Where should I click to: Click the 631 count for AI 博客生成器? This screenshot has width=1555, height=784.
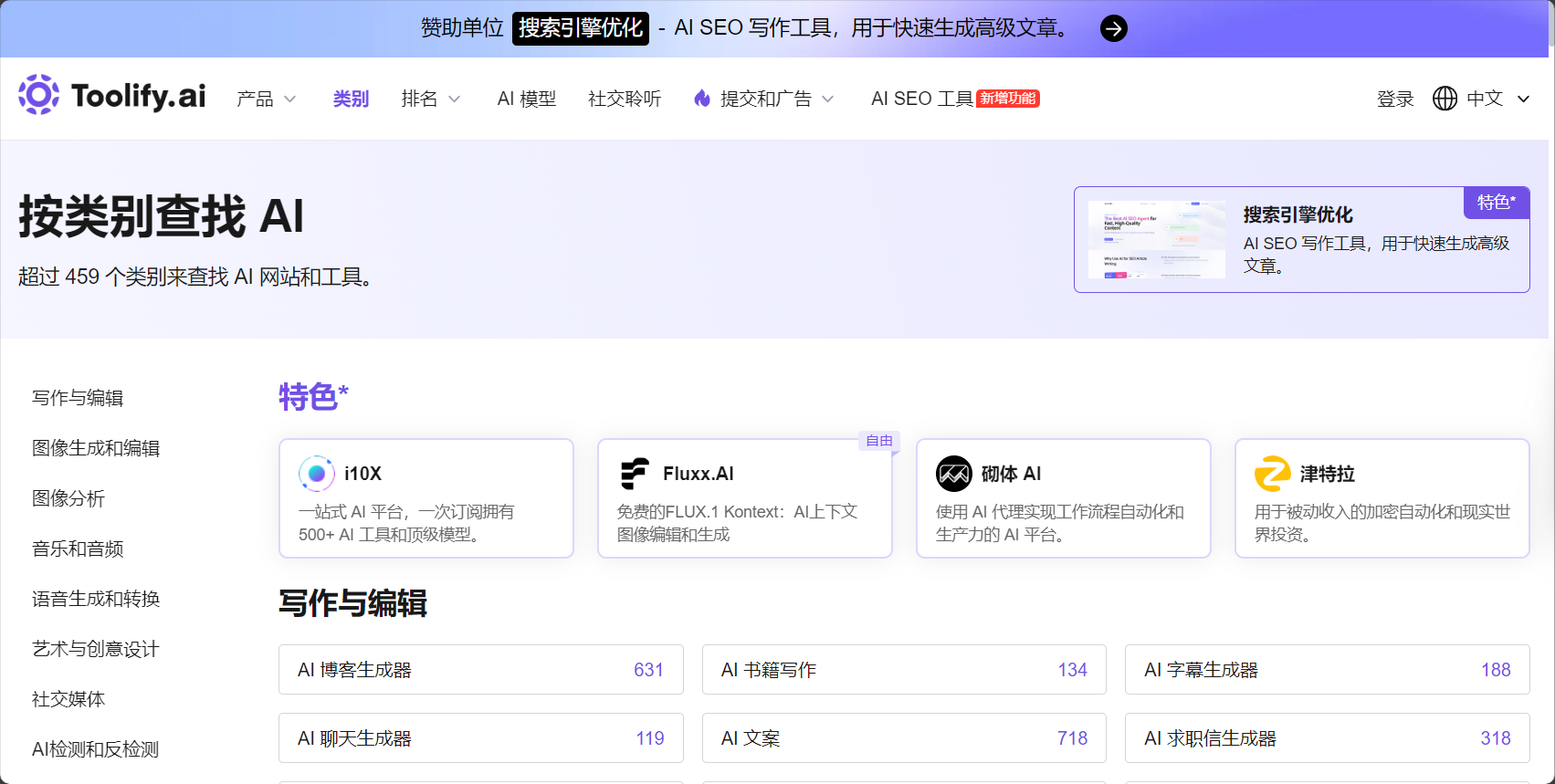pyautogui.click(x=648, y=670)
